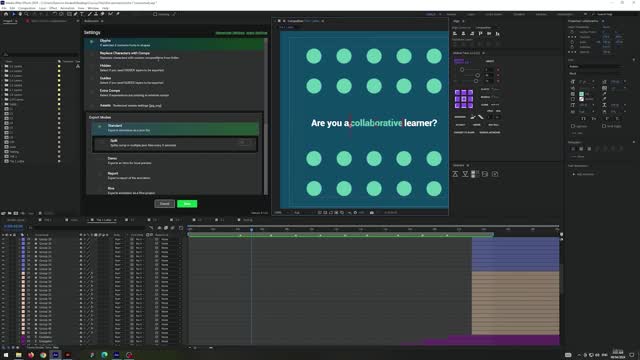
Task: Click the green Save button
Action: coord(187,204)
